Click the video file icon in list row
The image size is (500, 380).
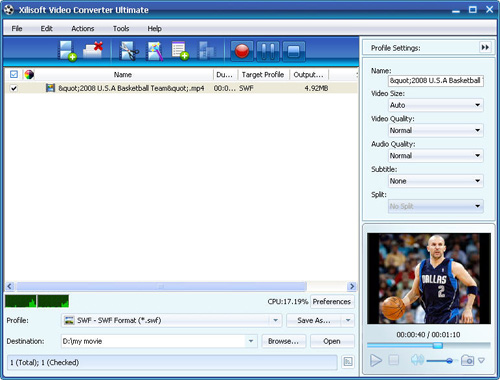tap(50, 88)
